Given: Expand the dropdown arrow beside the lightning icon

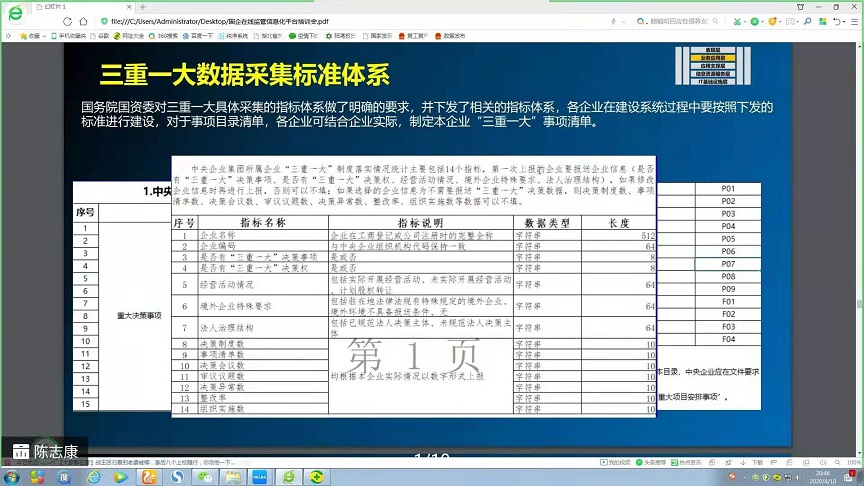Looking at the screenshot, I should [x=623, y=21].
